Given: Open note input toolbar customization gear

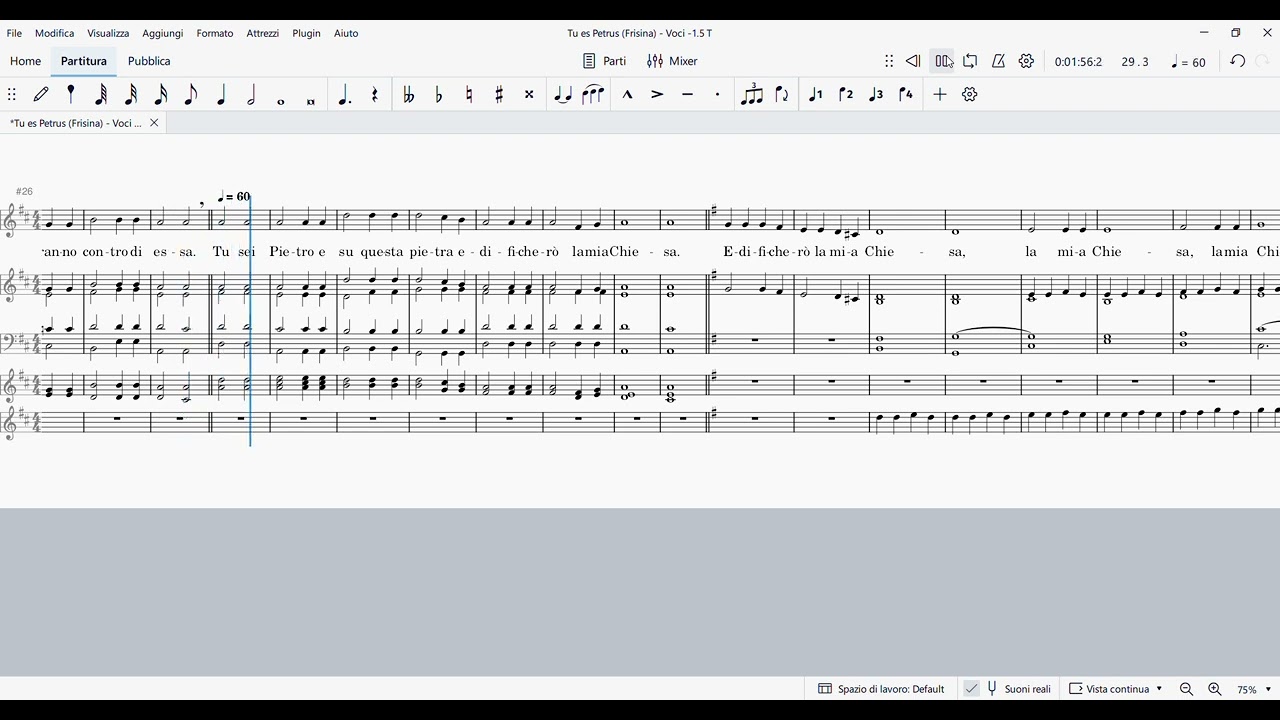Looking at the screenshot, I should (969, 94).
